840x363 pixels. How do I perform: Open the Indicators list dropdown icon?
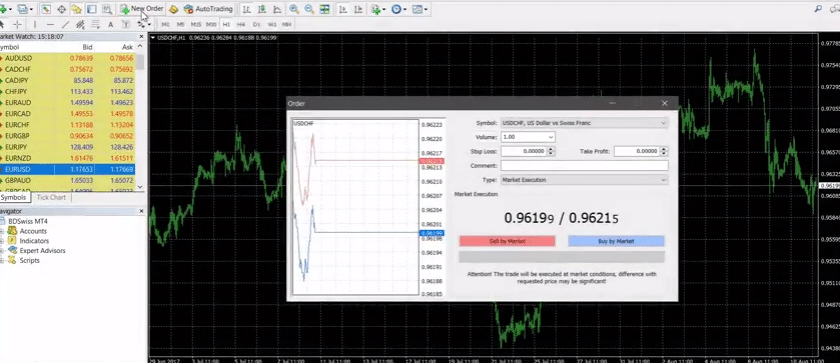click(x=377, y=9)
